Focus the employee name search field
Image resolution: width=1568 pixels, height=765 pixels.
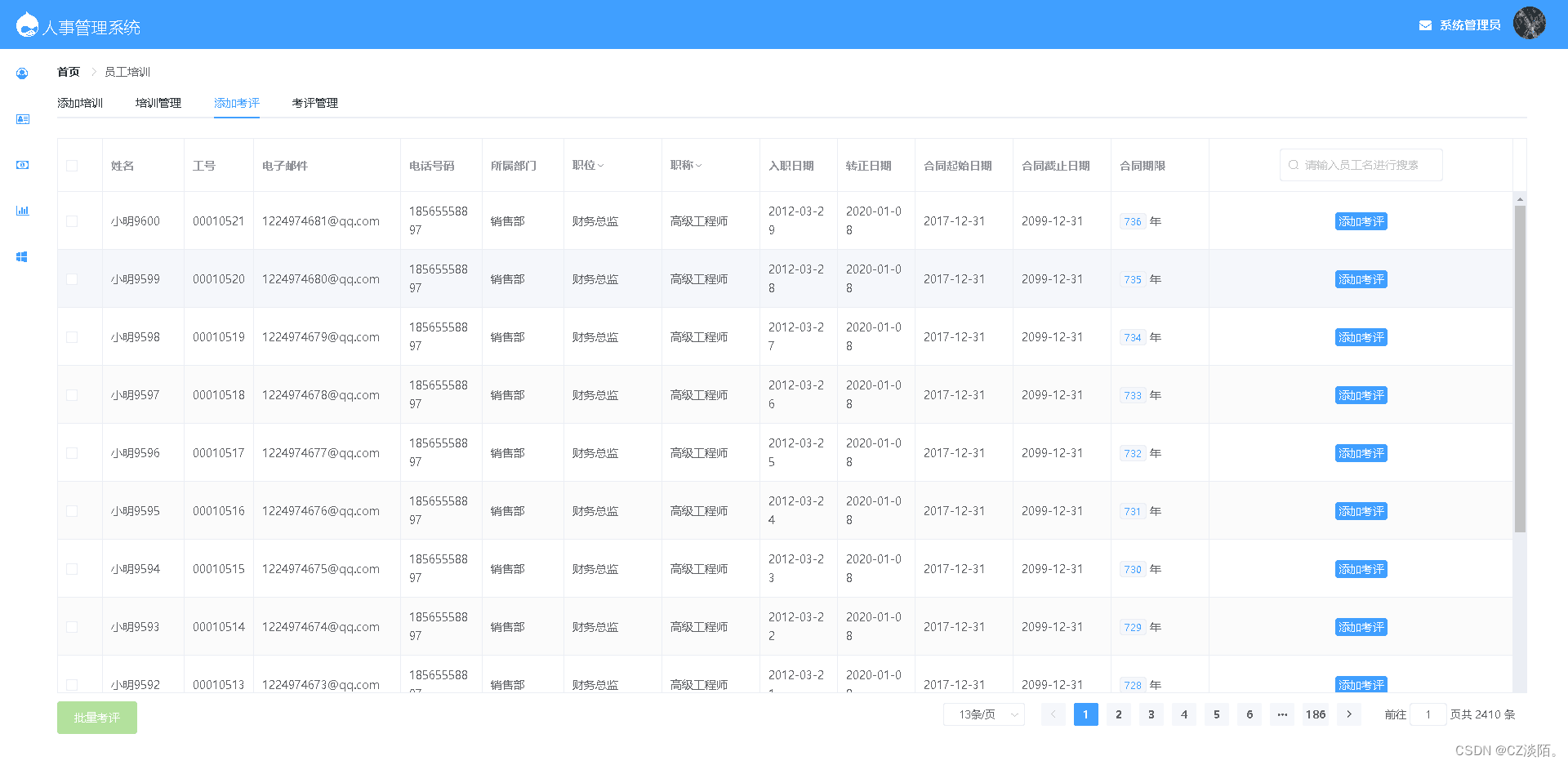tap(1361, 165)
